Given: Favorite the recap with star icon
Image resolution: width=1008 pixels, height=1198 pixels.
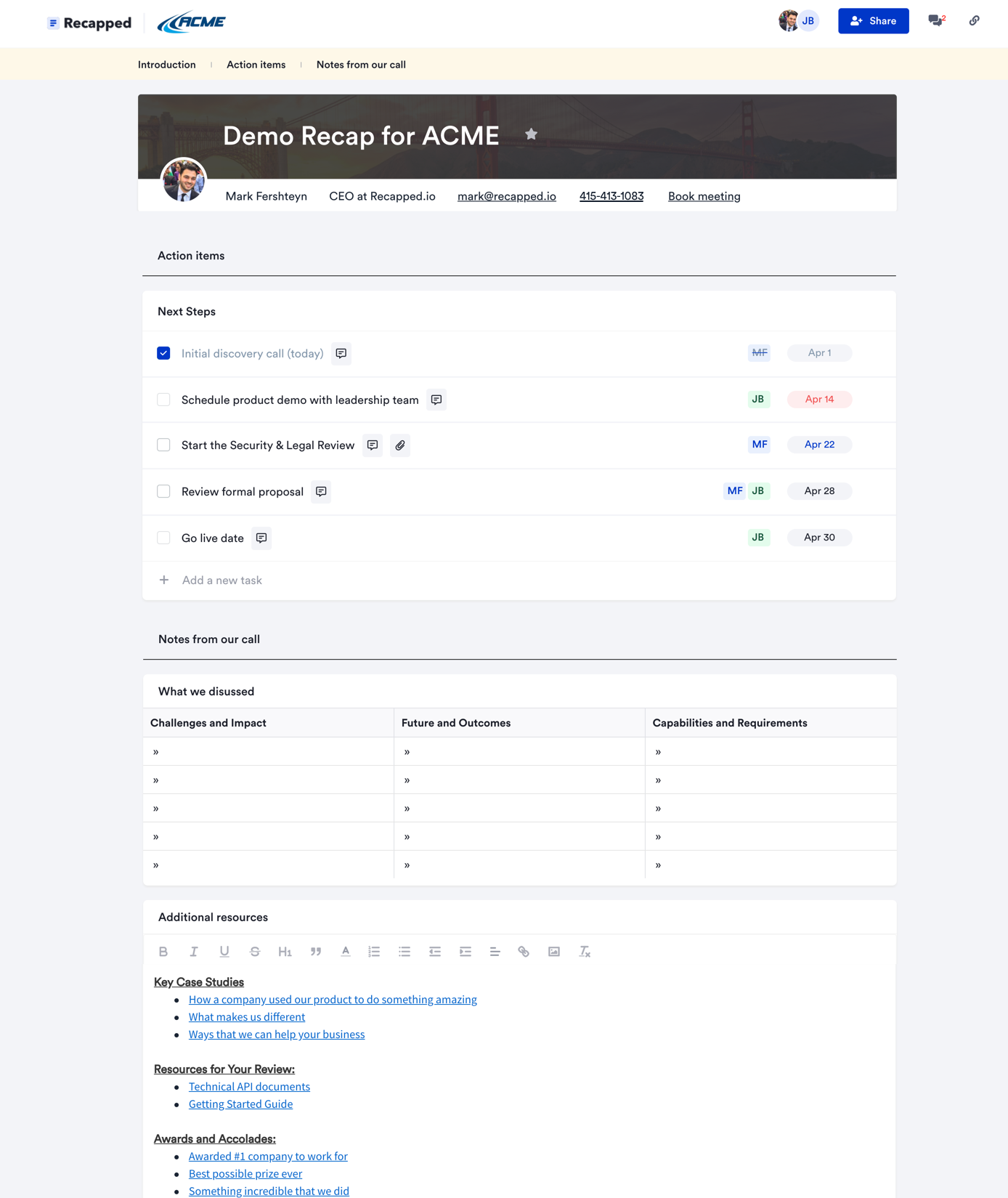Looking at the screenshot, I should 532,134.
